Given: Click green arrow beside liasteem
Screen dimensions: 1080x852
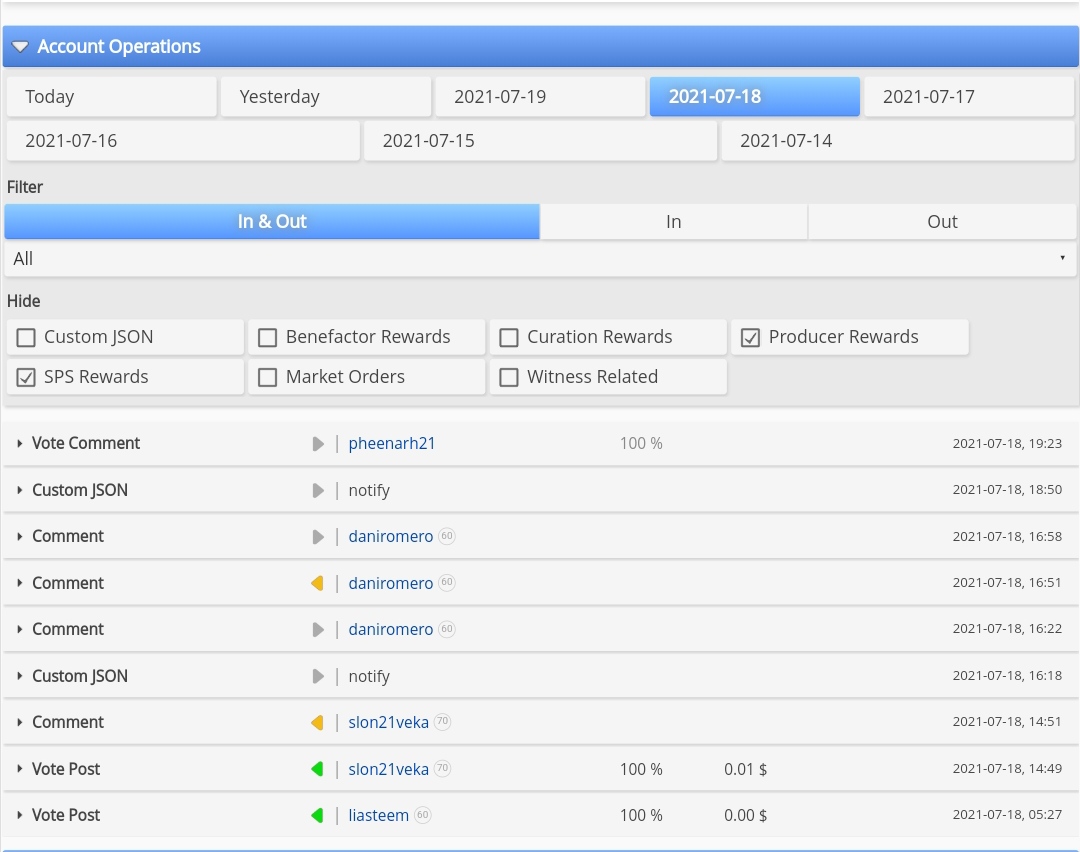Looking at the screenshot, I should [318, 815].
